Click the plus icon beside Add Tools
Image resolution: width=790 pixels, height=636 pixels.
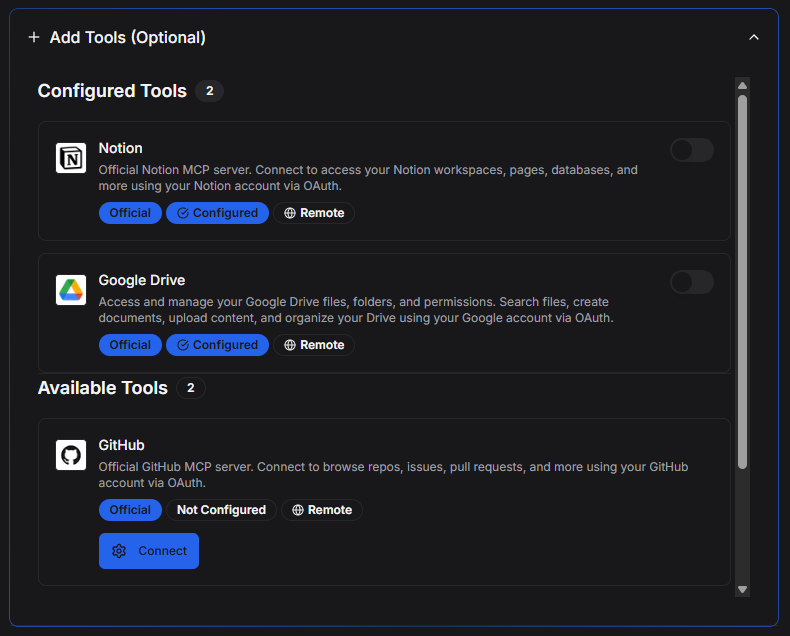pos(34,37)
